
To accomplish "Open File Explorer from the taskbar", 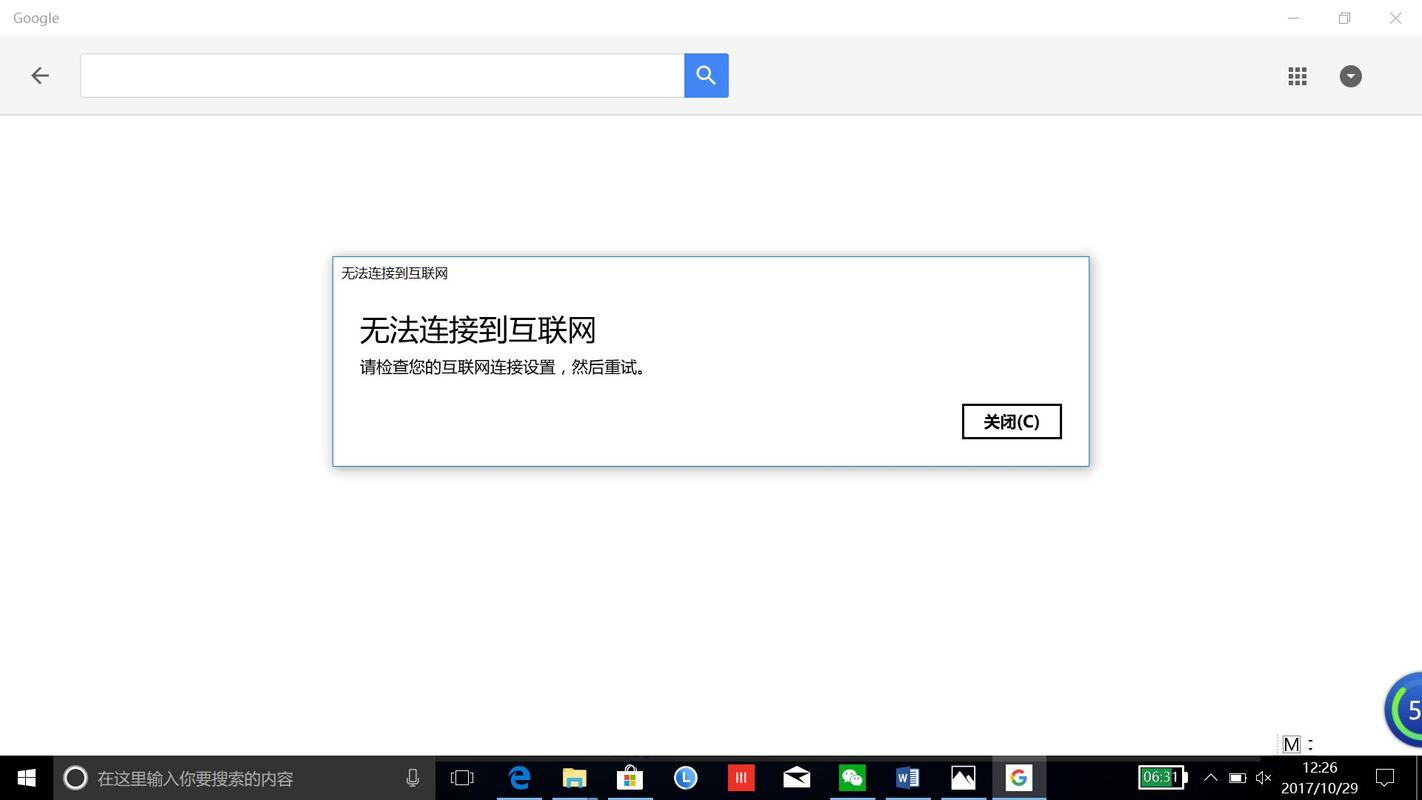I will (574, 778).
